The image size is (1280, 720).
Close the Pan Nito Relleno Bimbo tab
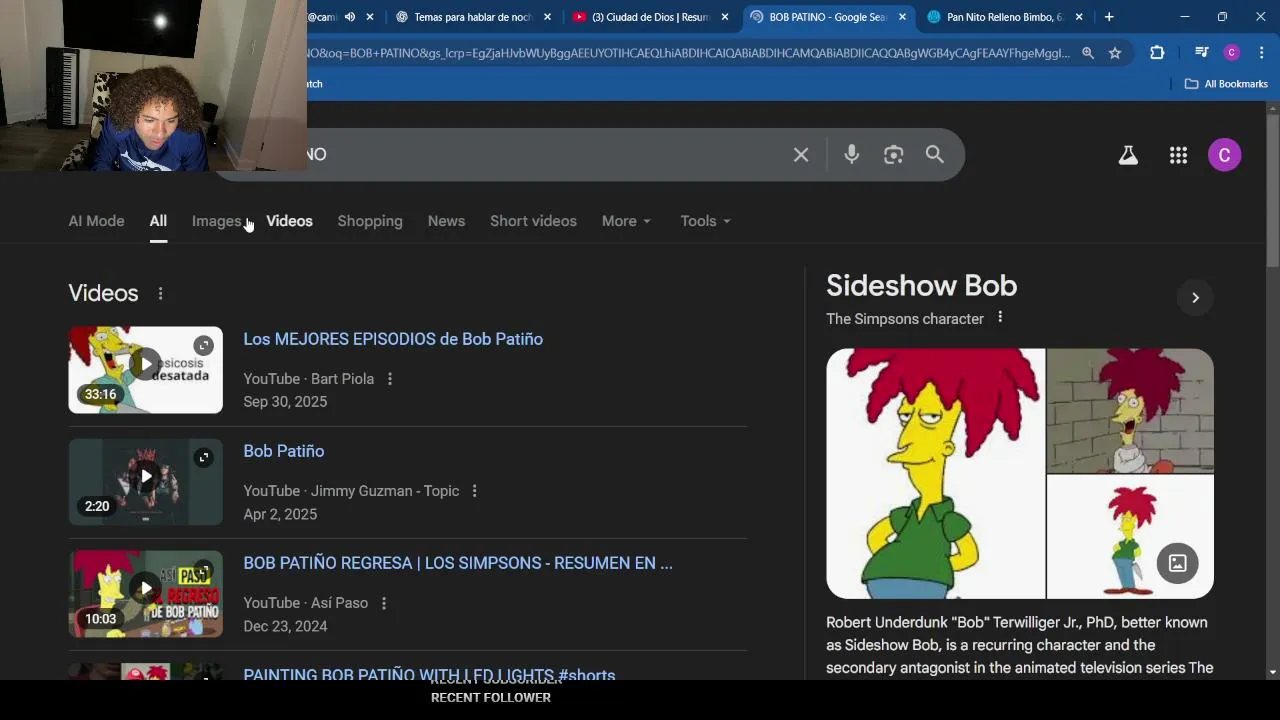[x=1079, y=17]
